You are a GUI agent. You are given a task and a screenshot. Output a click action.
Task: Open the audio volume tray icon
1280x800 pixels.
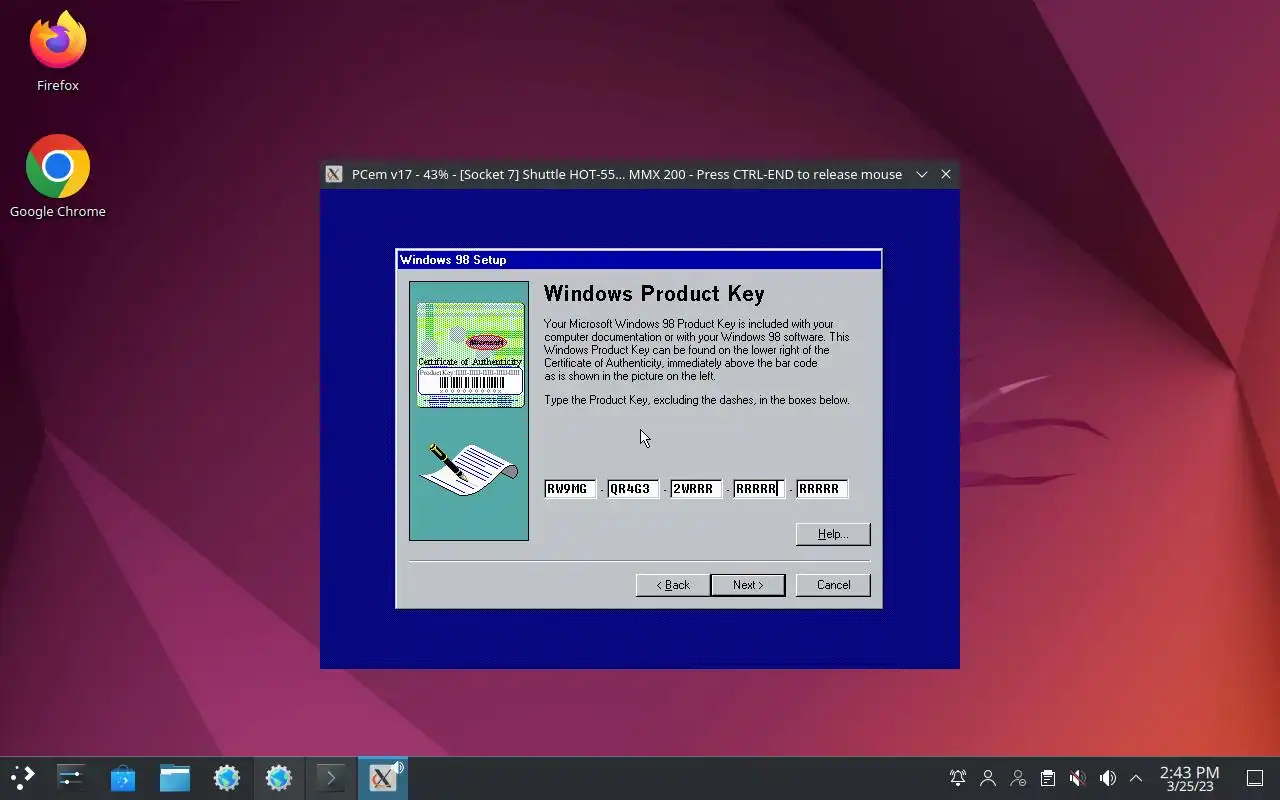(x=1107, y=778)
